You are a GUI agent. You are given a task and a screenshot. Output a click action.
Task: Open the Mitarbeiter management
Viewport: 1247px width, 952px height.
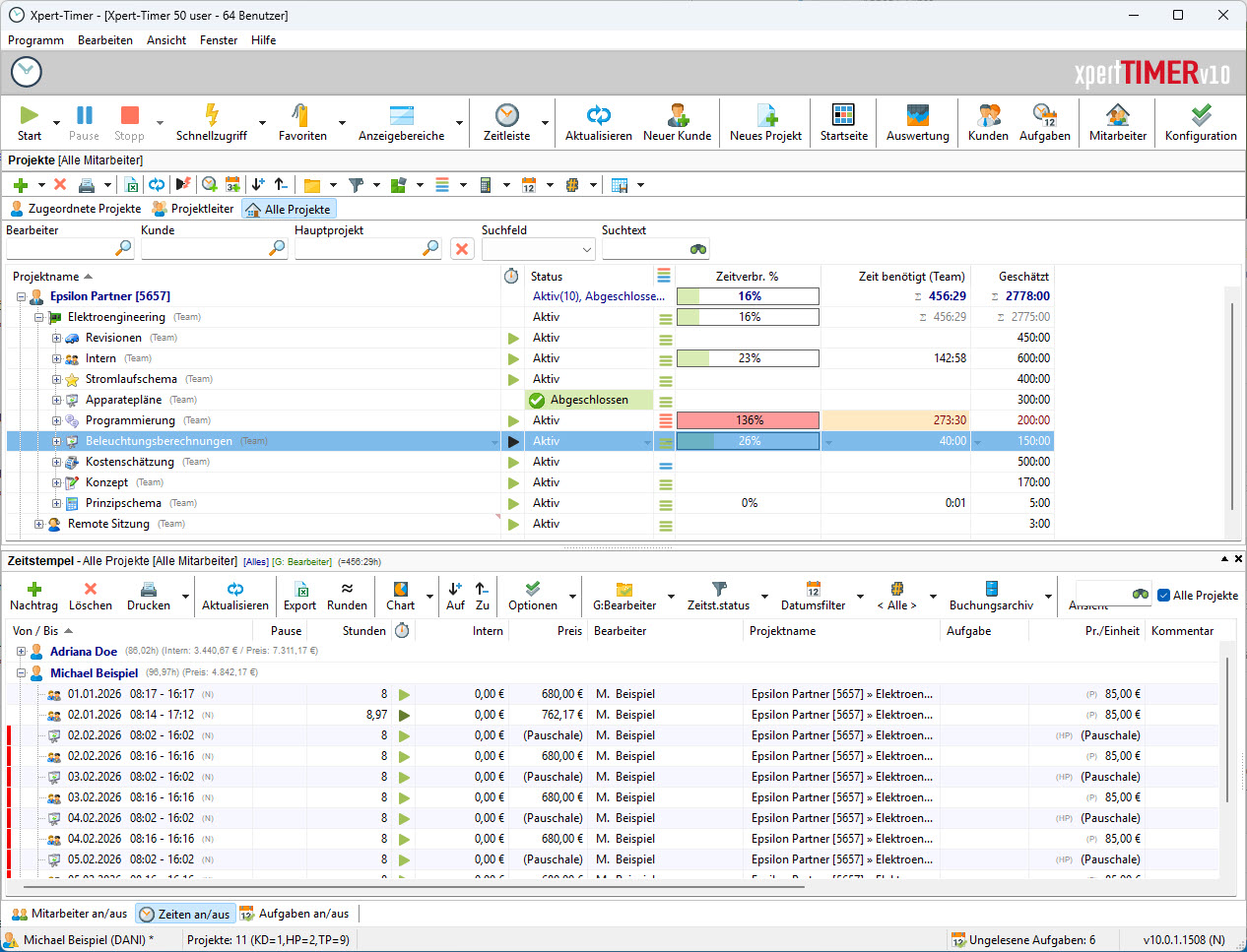pyautogui.click(x=1118, y=123)
